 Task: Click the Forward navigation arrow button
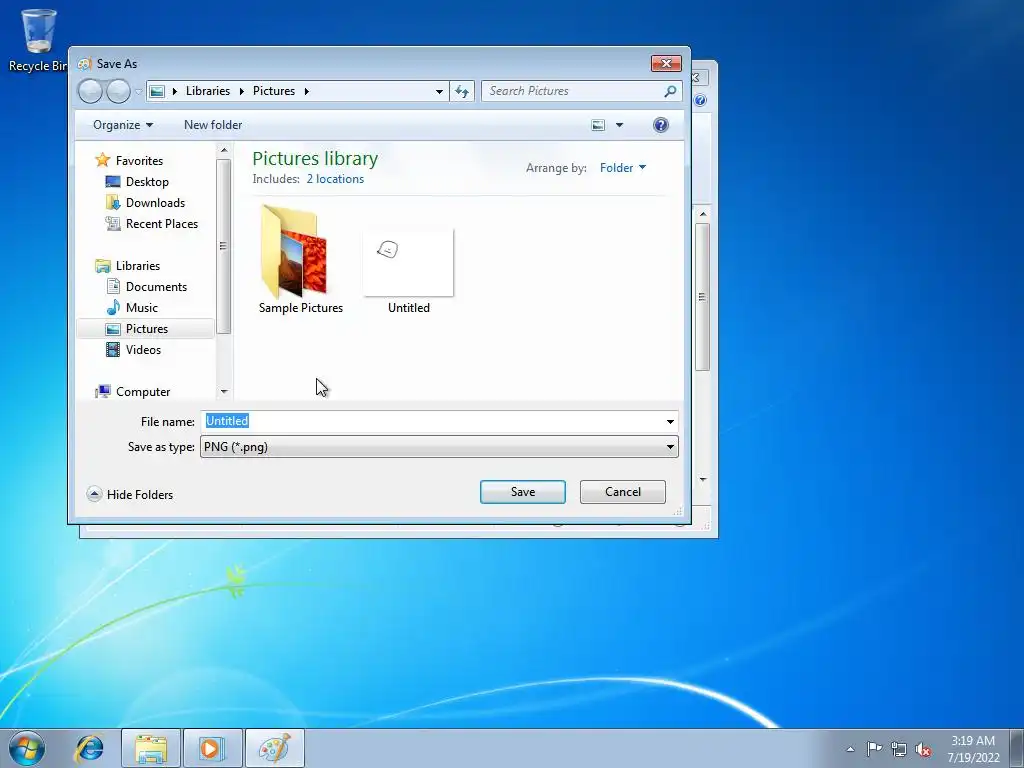(x=118, y=91)
